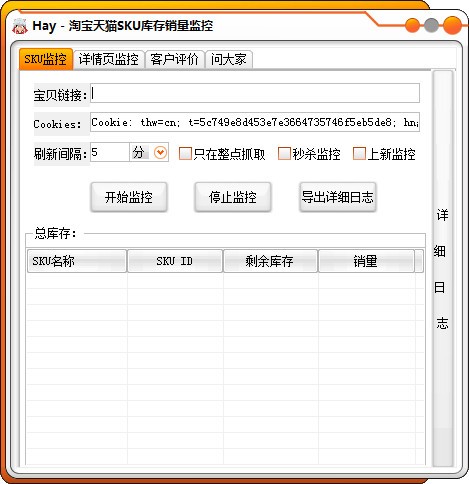469x484 pixels.
Task: Switch to the 问大家 tab
Action: click(x=228, y=60)
